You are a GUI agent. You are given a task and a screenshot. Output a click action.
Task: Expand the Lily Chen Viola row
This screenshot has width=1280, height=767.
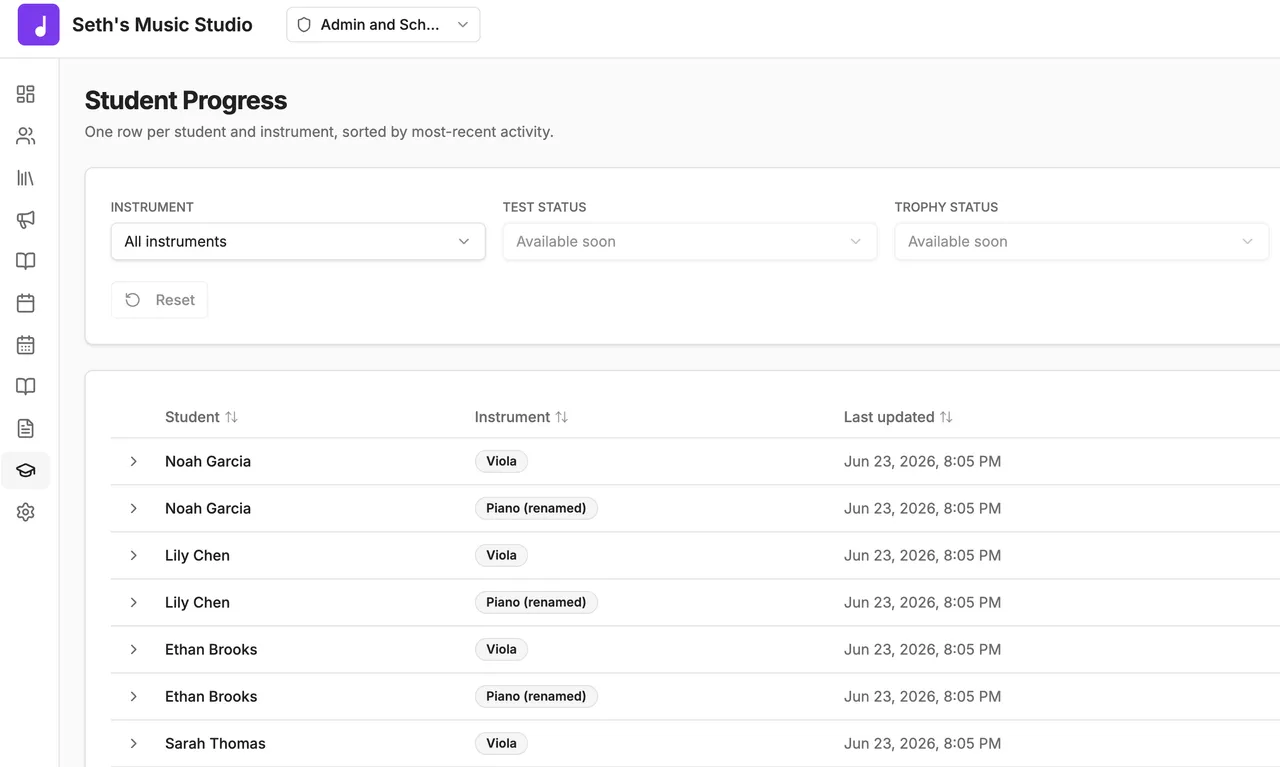(133, 555)
